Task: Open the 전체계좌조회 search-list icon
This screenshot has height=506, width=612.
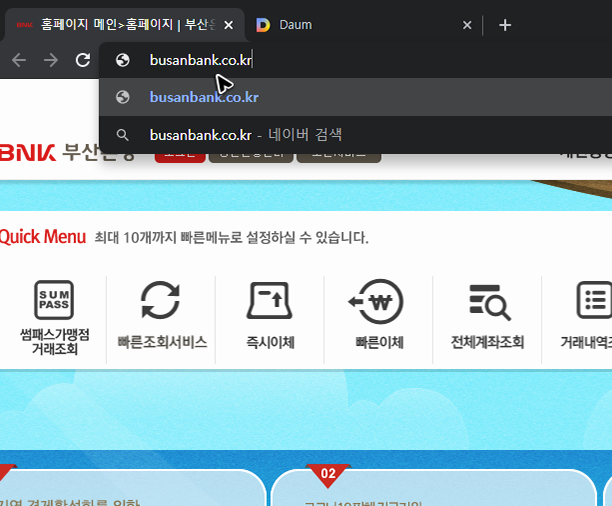Action: tap(489, 303)
